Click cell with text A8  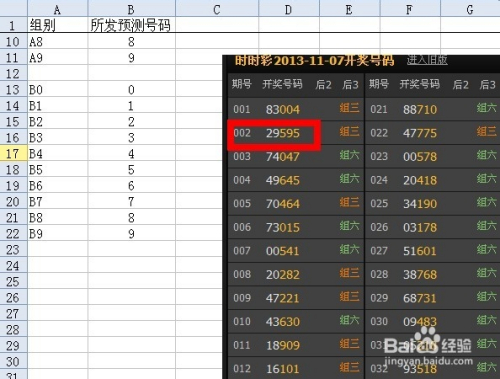[x=58, y=42]
